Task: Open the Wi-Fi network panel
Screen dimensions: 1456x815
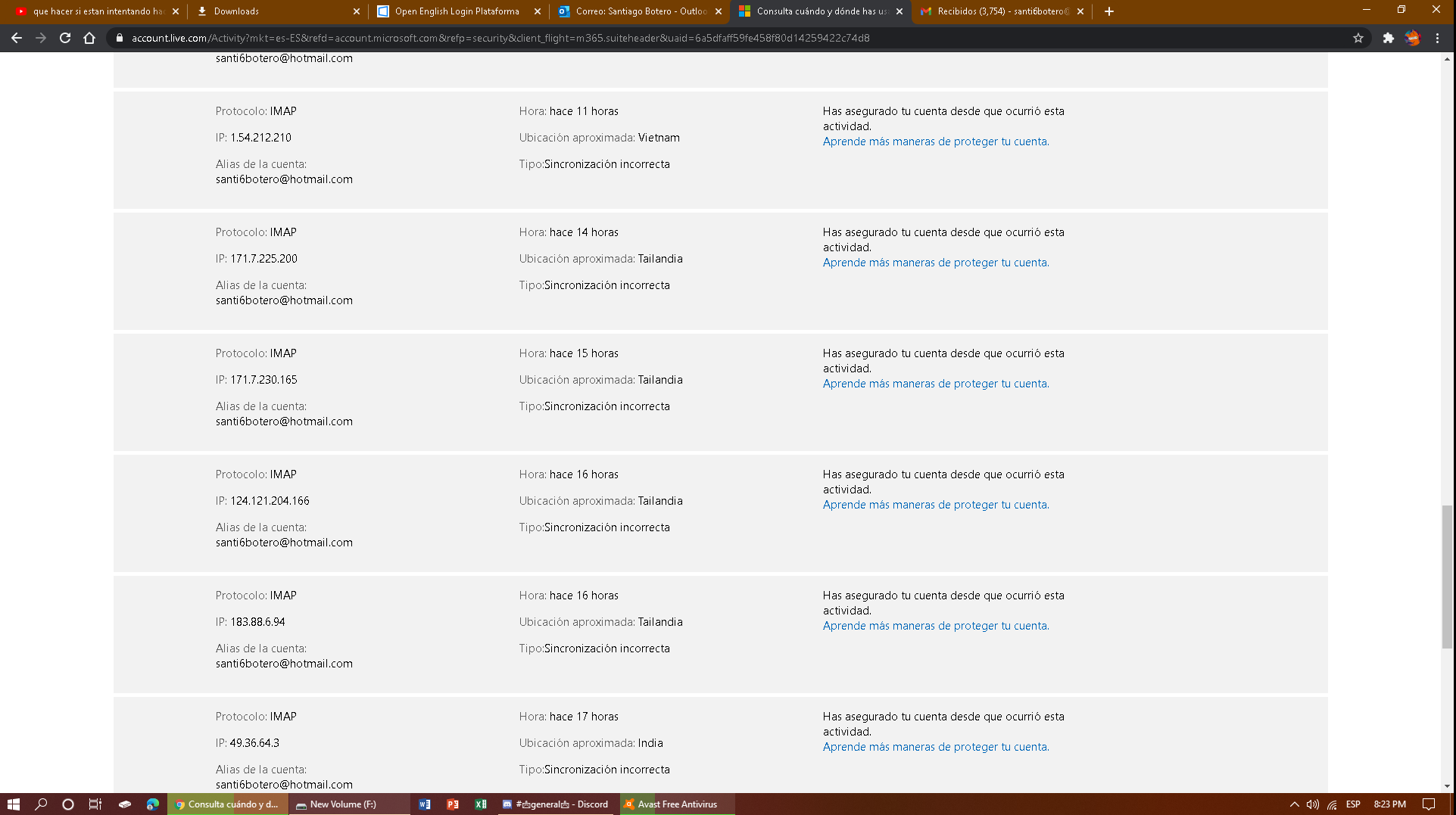Action: pos(1332,804)
